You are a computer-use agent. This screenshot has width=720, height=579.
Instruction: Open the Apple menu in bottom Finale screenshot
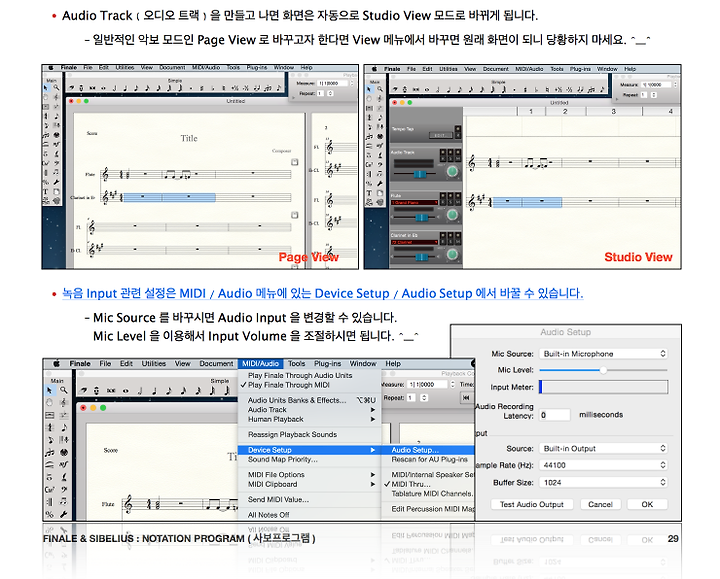click(x=56, y=363)
